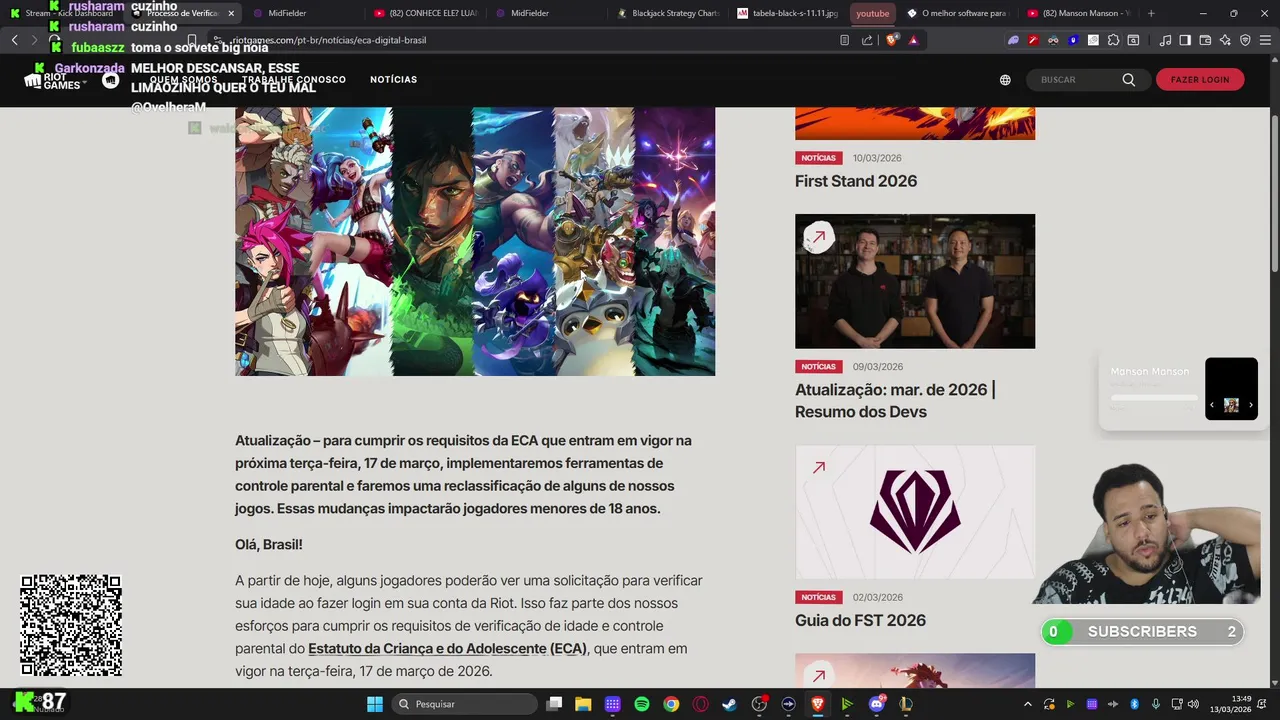Open the First Stand 2026 article
The image size is (1280, 720).
[856, 181]
